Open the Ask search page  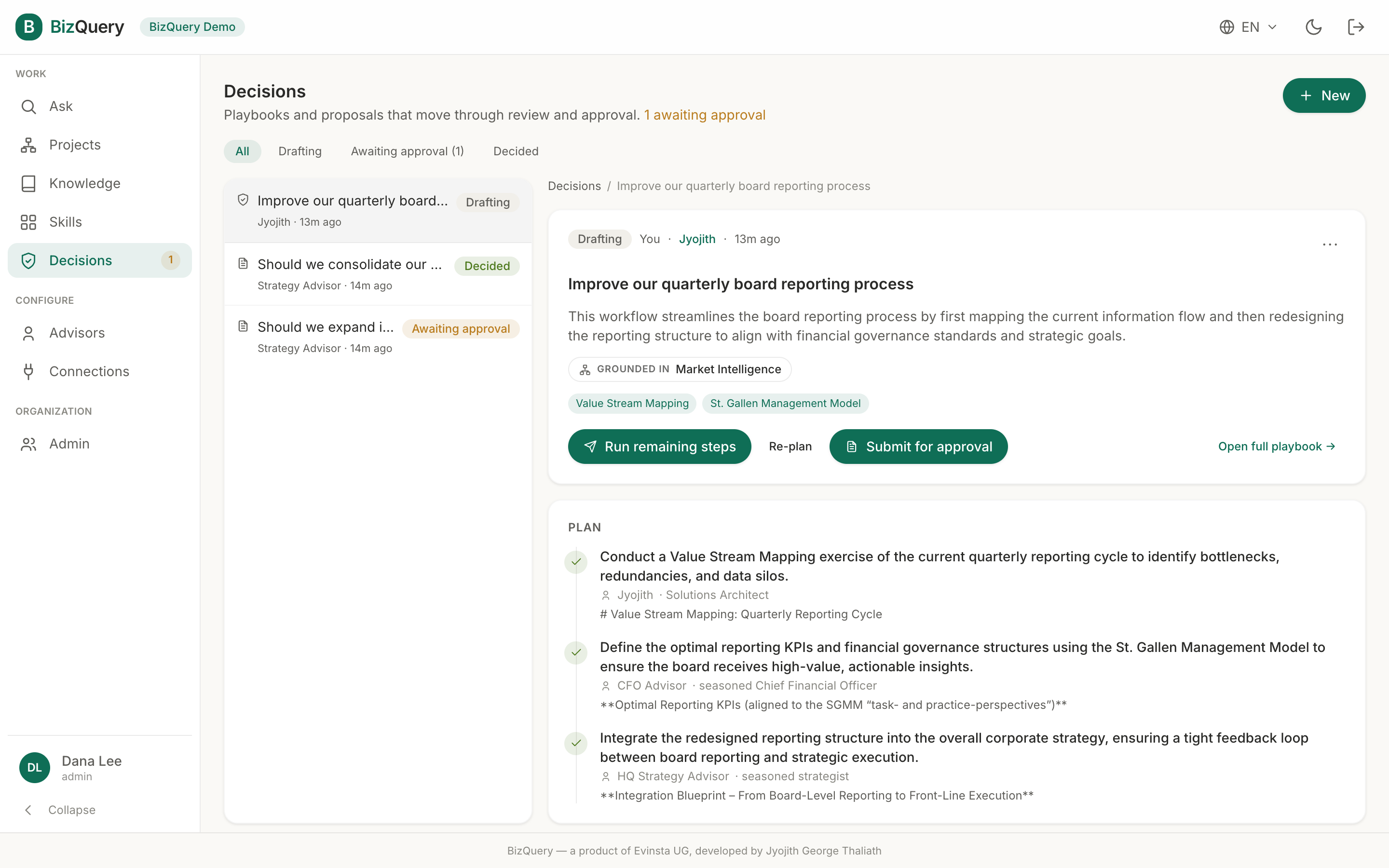point(100,106)
